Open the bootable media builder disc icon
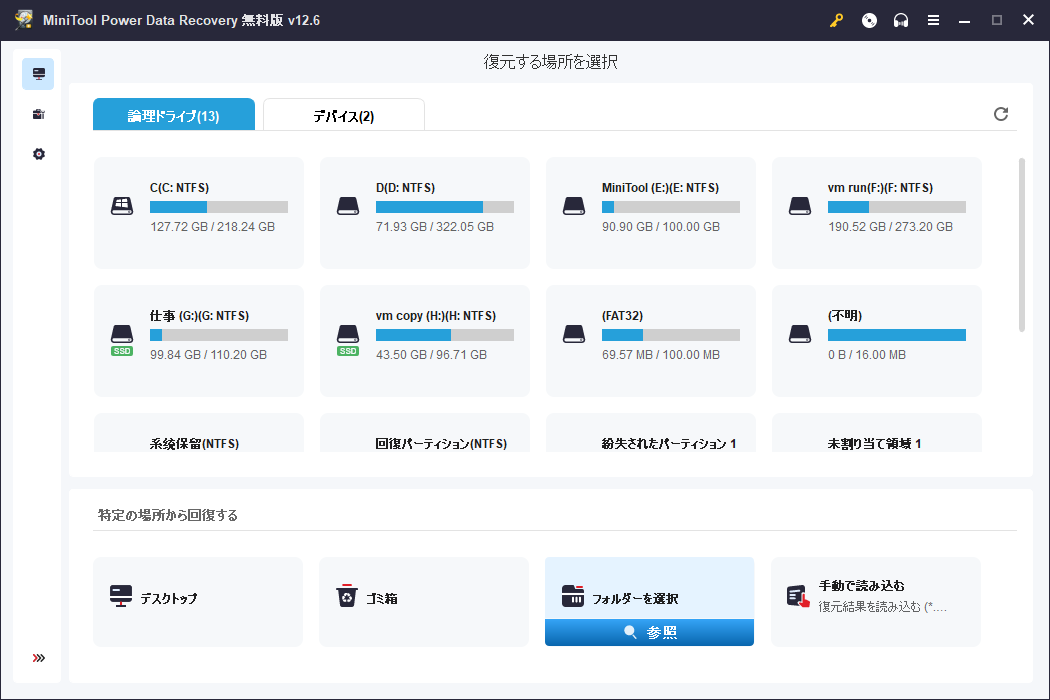The height and width of the screenshot is (700, 1050). 869,20
